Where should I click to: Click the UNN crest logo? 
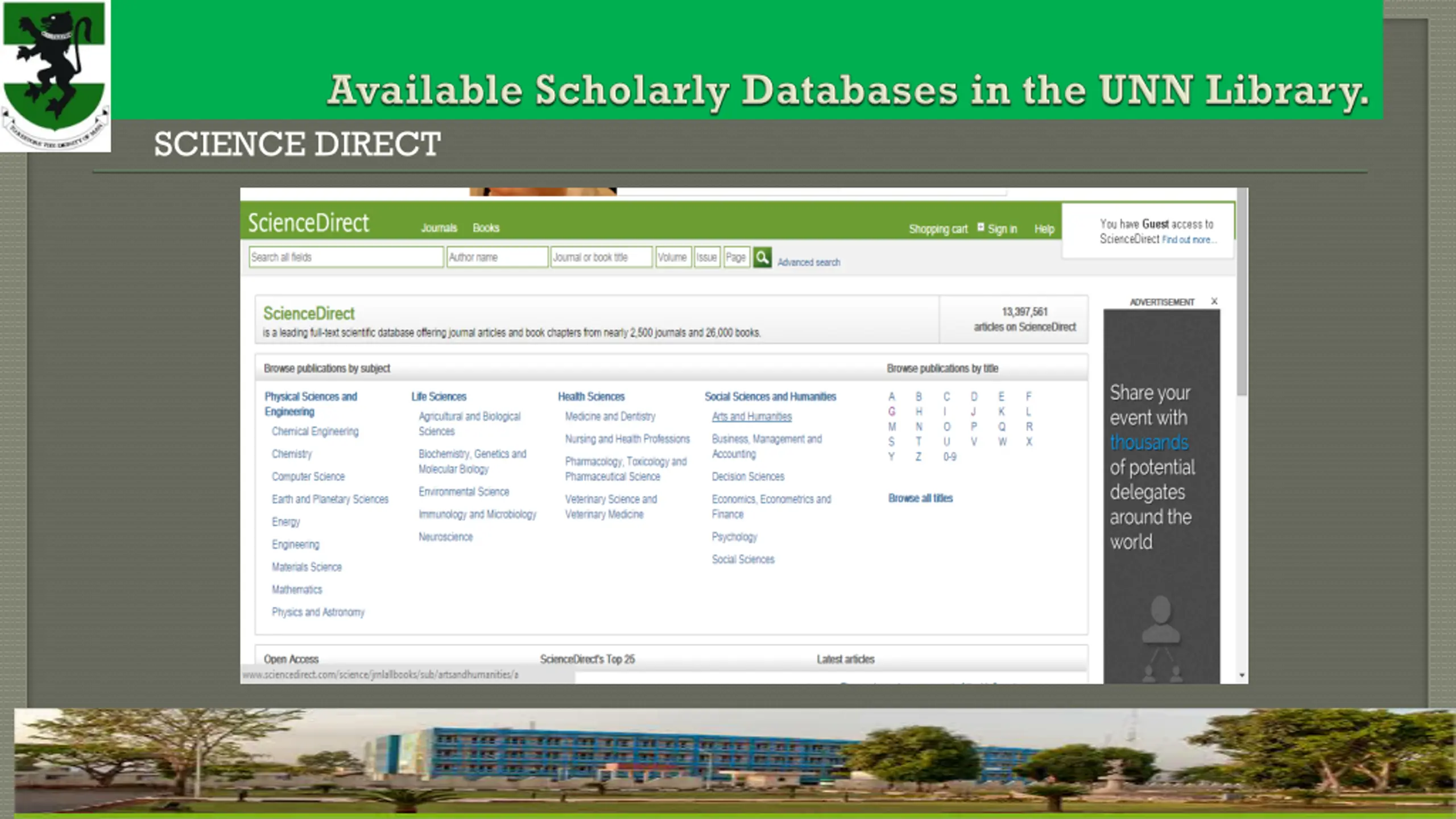pos(55,76)
